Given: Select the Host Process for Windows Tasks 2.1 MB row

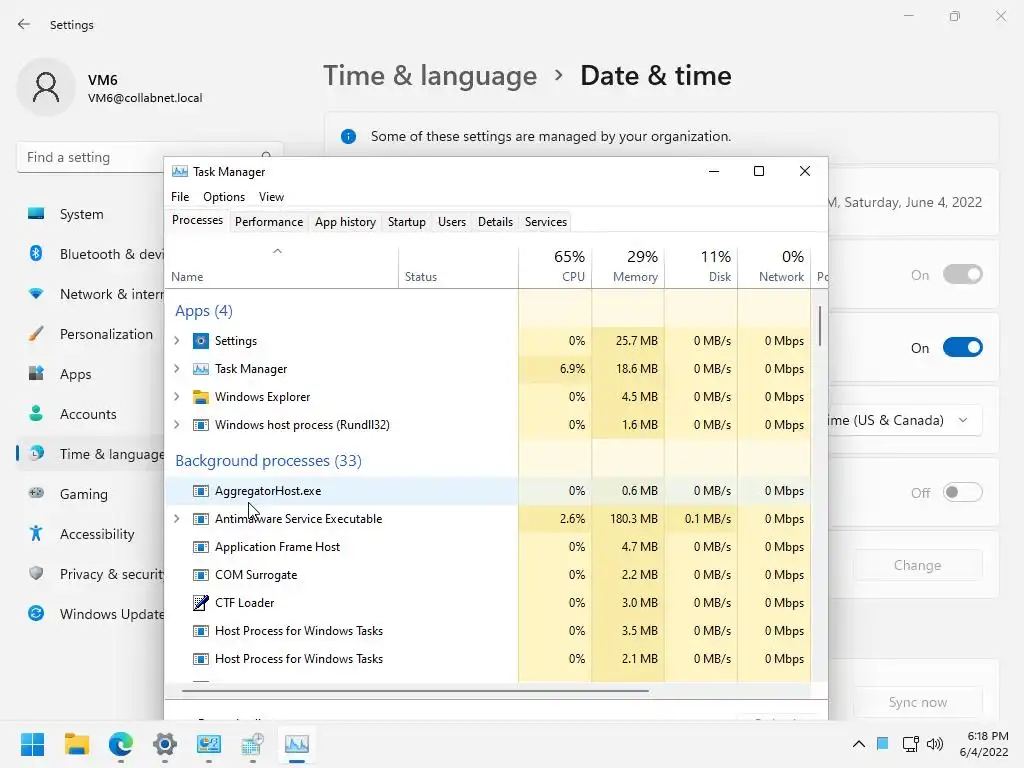Looking at the screenshot, I should click(488, 659).
